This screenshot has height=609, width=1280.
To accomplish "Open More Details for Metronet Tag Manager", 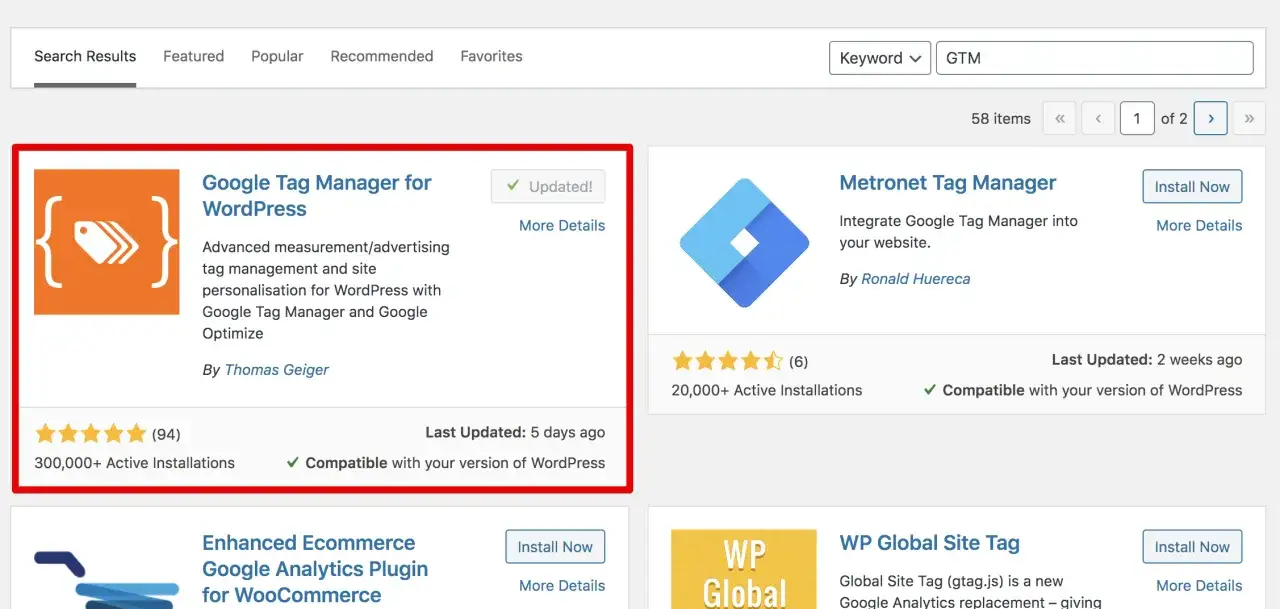I will click(x=1199, y=226).
